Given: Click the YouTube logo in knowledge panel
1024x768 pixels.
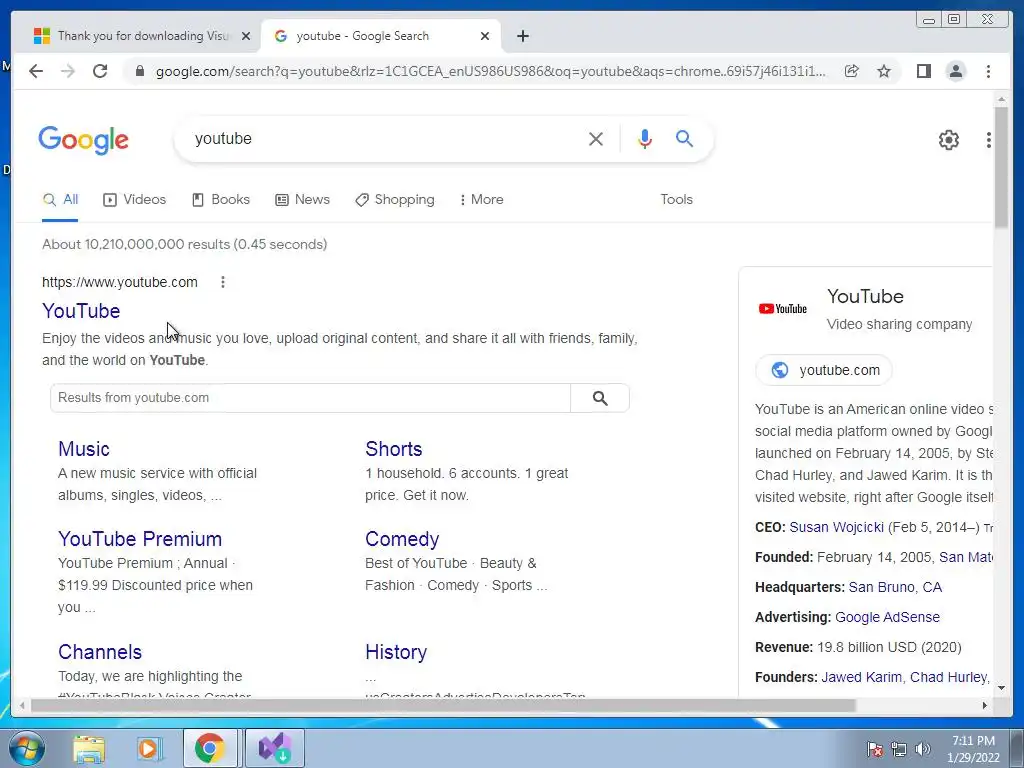Looking at the screenshot, I should point(782,309).
